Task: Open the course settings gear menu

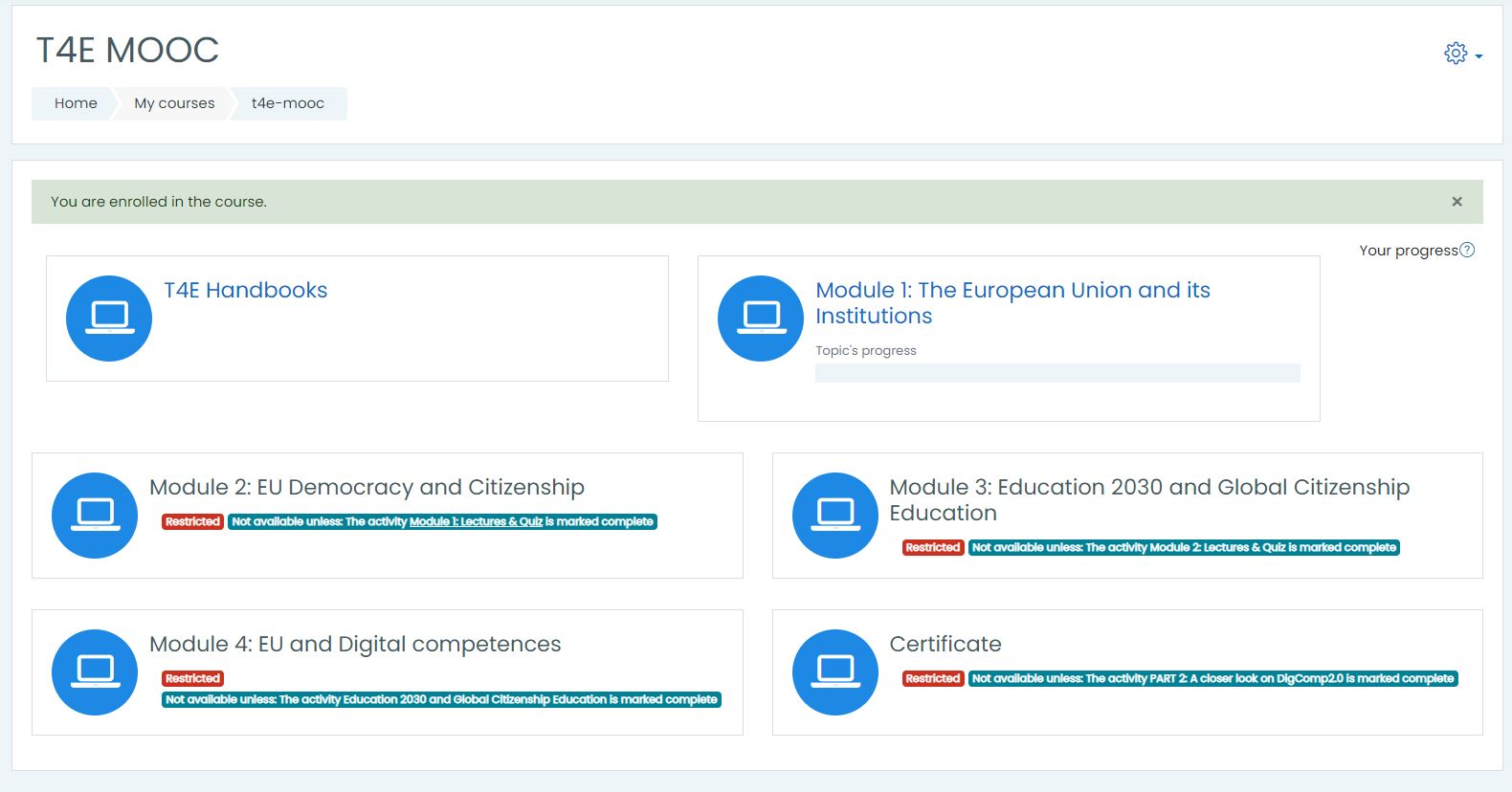Action: point(1456,54)
